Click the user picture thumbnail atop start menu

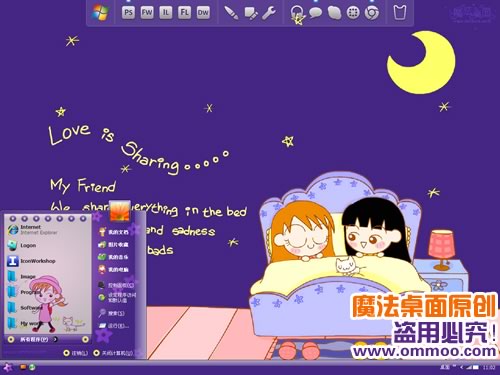click(120, 211)
